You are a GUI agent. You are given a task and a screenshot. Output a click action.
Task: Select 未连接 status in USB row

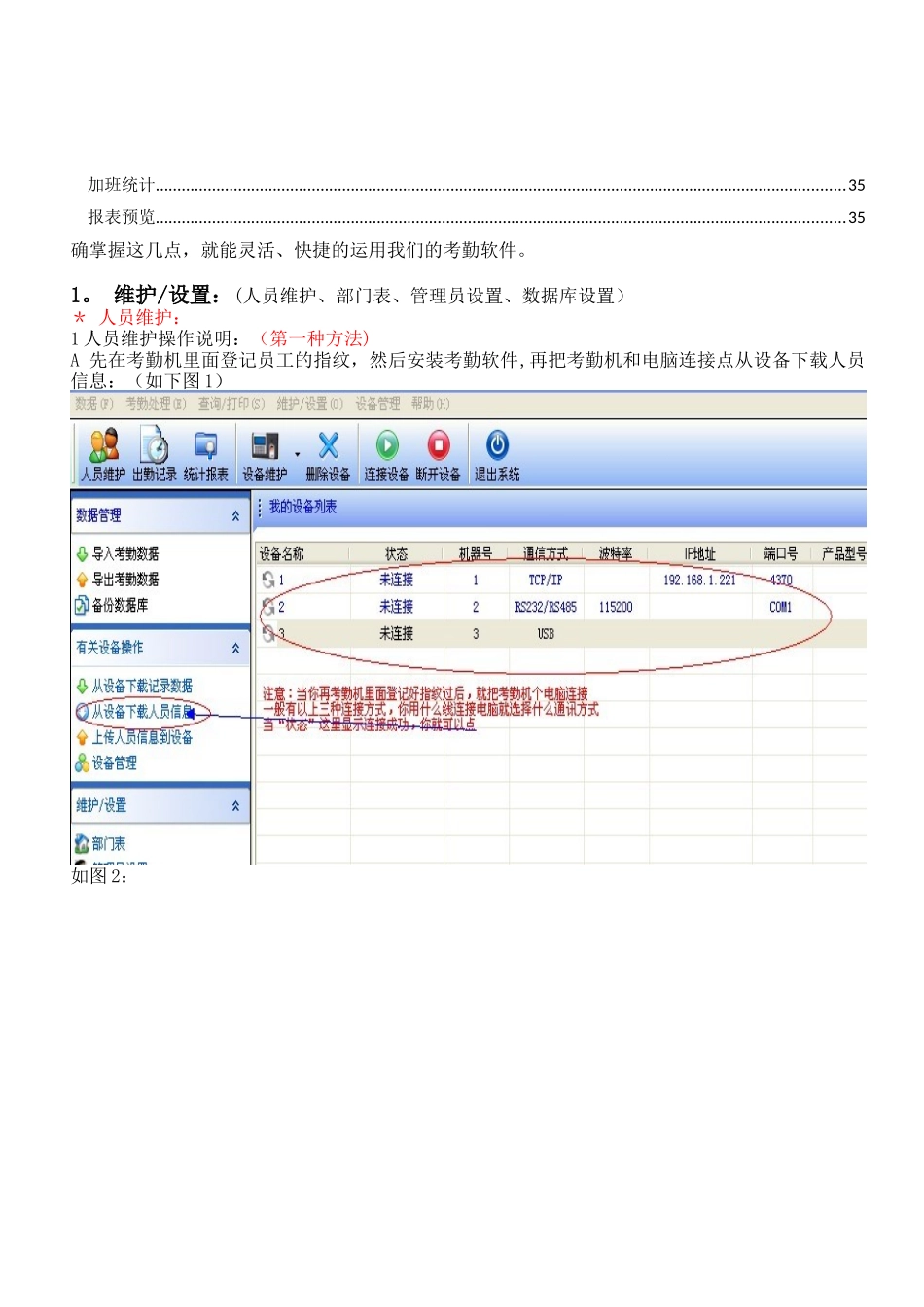tap(396, 634)
